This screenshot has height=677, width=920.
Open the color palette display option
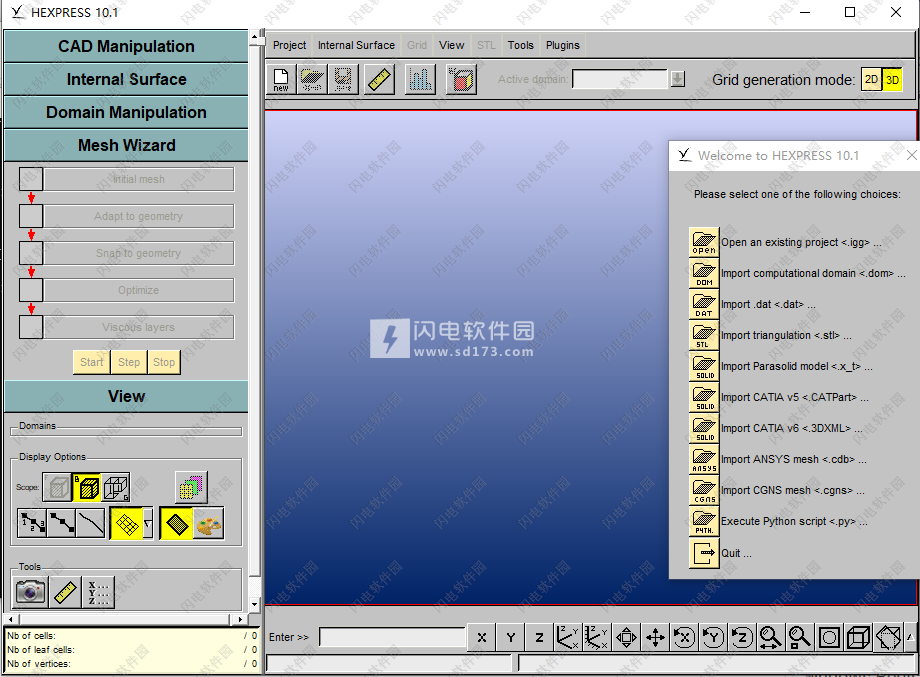click(x=209, y=523)
